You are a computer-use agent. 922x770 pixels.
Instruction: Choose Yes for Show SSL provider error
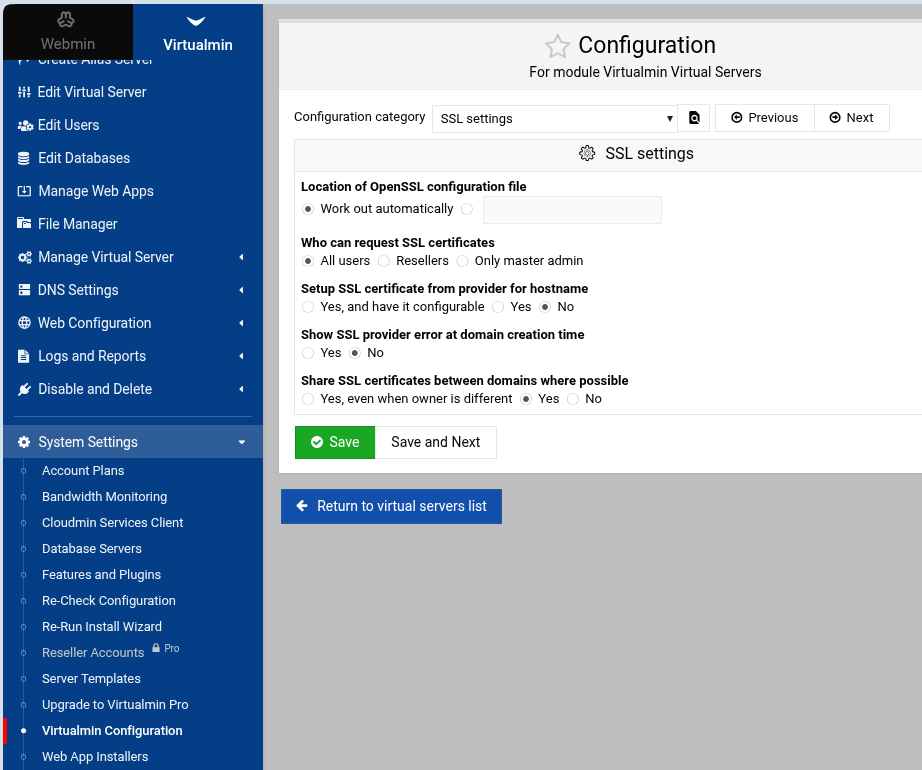coord(308,353)
